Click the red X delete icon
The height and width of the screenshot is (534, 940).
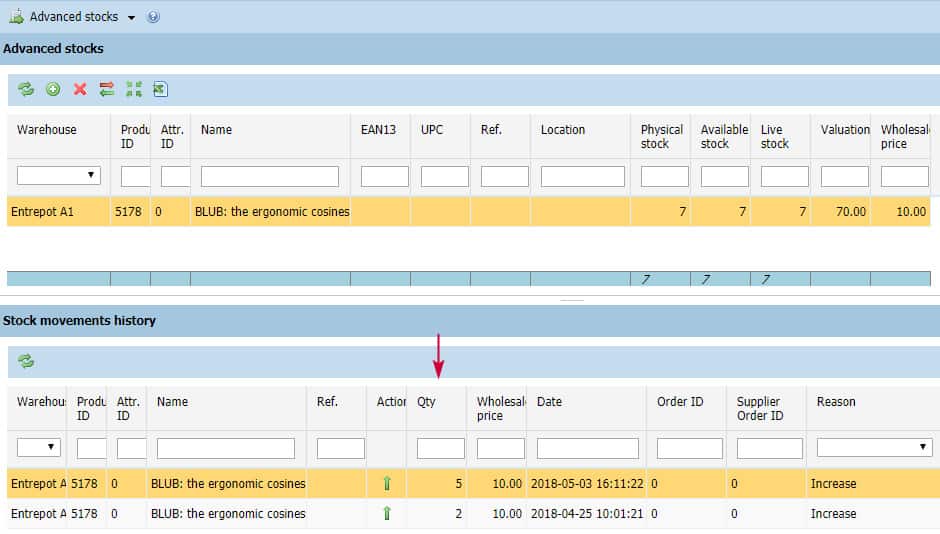[80, 89]
